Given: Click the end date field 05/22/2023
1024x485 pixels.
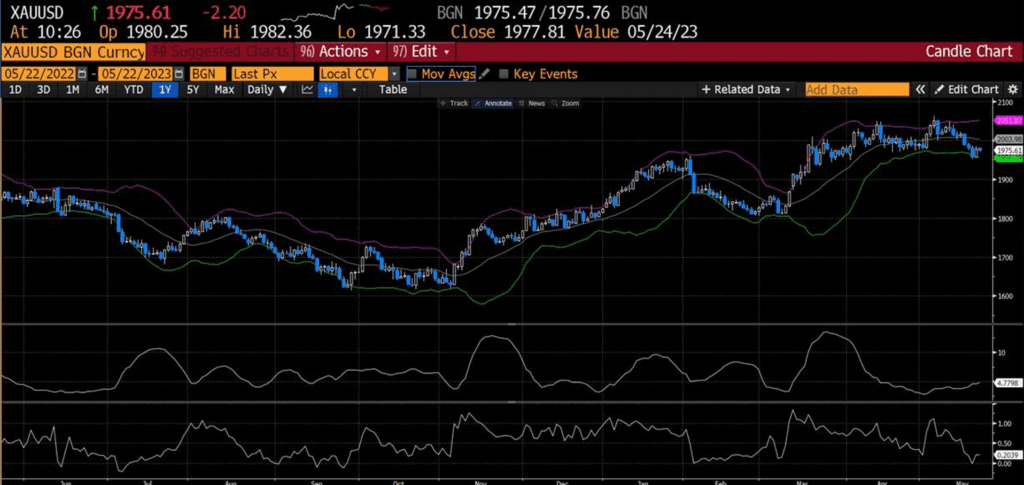Looking at the screenshot, I should coord(136,74).
